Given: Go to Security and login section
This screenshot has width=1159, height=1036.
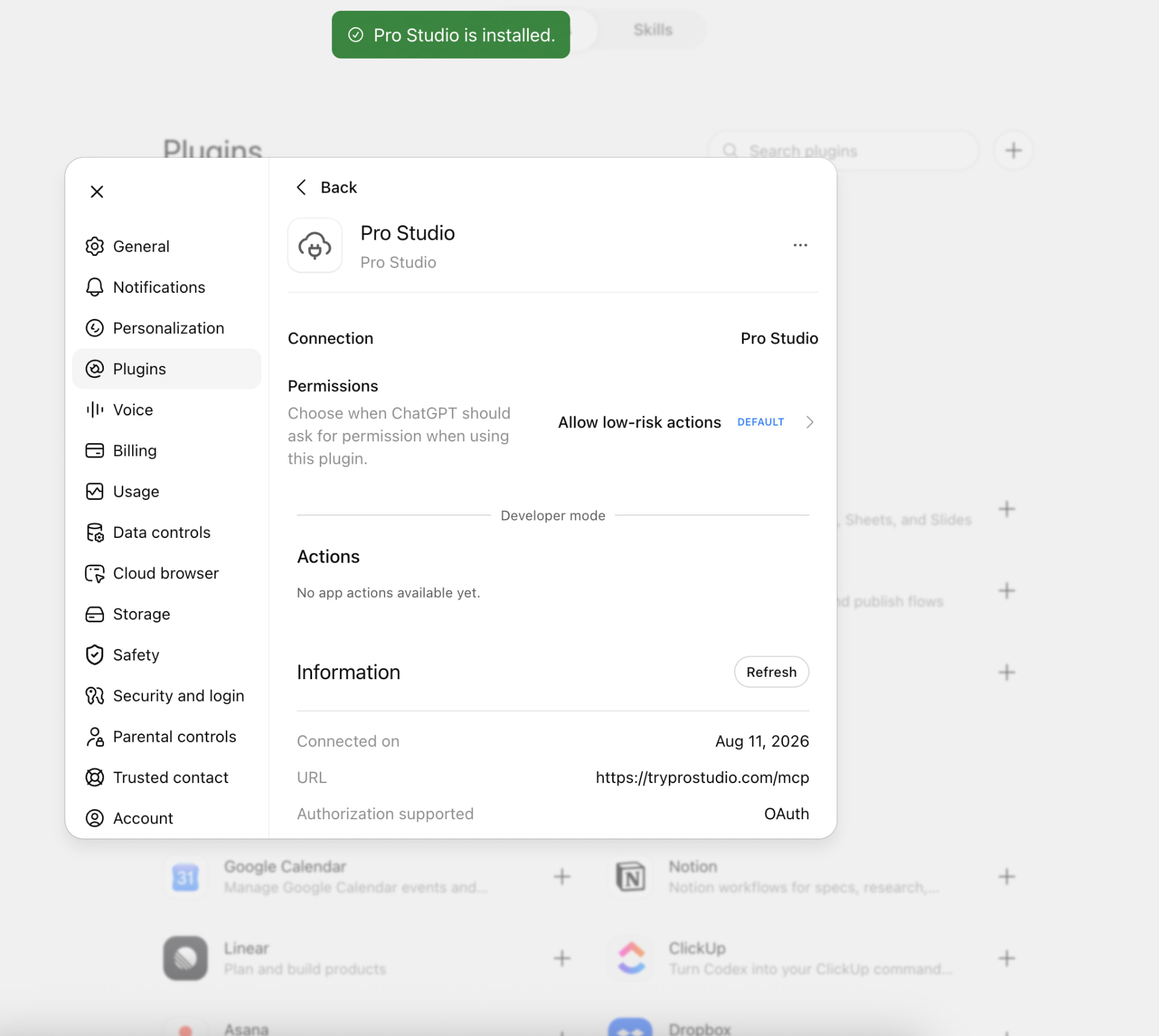Looking at the screenshot, I should (x=167, y=695).
